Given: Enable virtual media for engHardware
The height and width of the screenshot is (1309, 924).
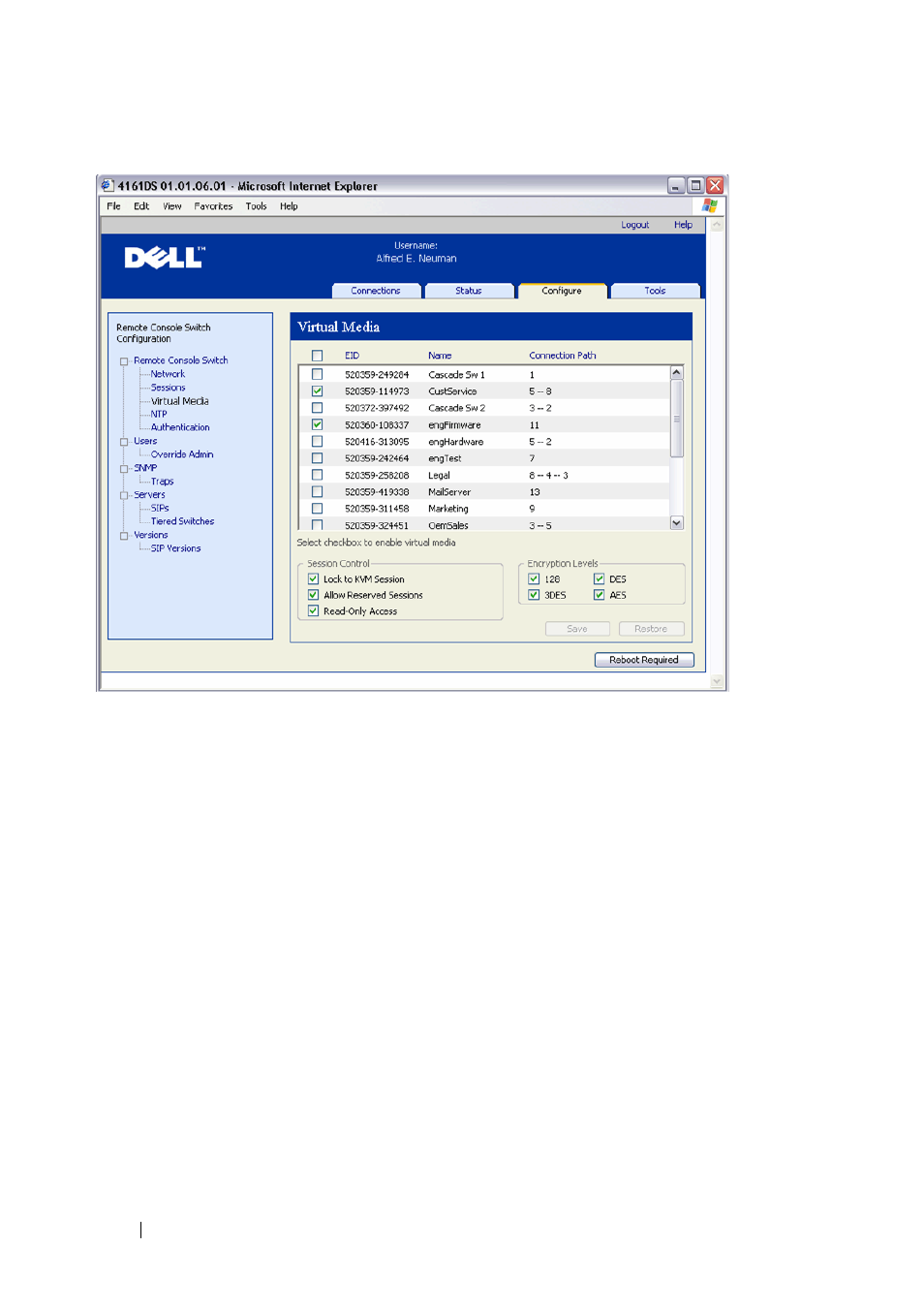Looking at the screenshot, I should [317, 441].
